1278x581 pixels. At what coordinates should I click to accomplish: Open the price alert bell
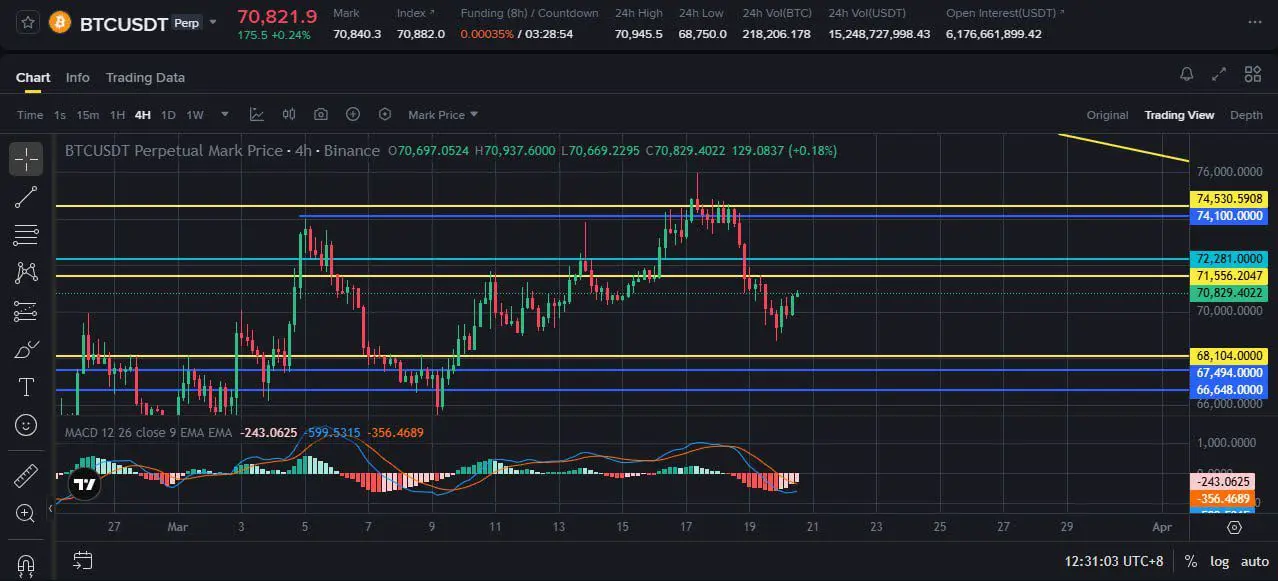coord(1187,74)
